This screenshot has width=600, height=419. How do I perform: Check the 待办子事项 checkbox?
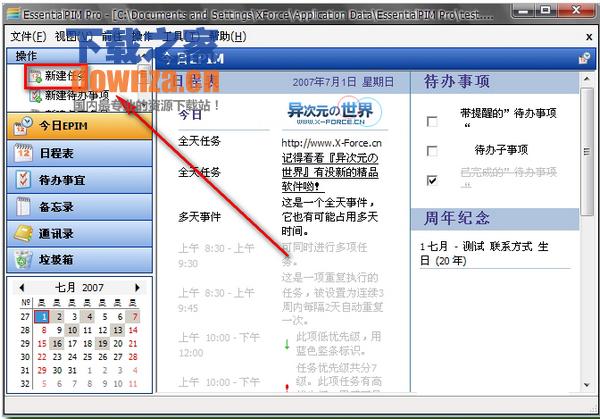coord(432,151)
